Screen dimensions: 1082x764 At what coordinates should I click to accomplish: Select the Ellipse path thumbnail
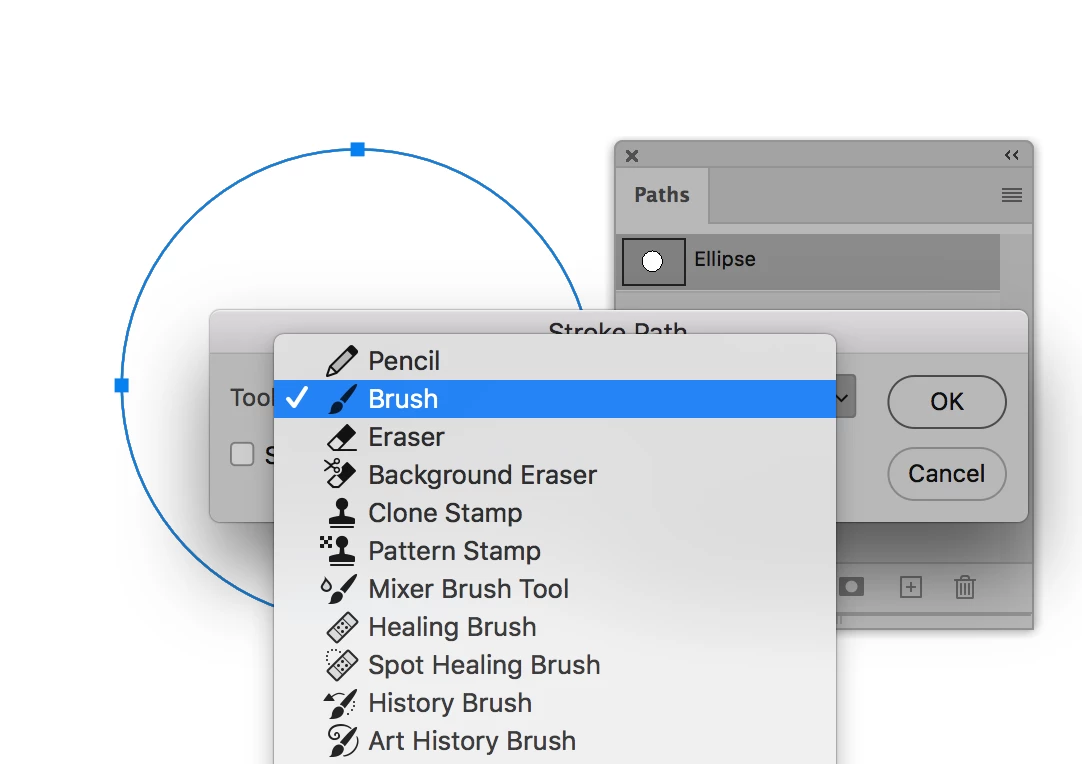[x=653, y=262]
